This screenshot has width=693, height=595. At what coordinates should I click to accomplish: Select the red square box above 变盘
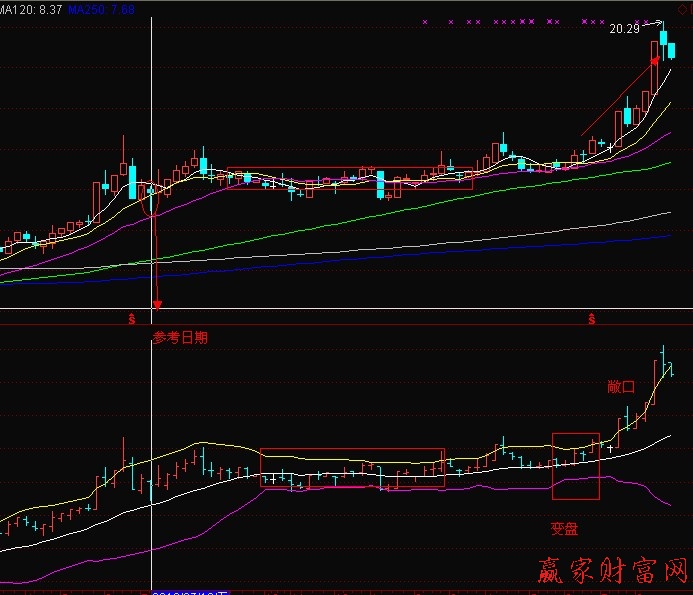point(575,465)
